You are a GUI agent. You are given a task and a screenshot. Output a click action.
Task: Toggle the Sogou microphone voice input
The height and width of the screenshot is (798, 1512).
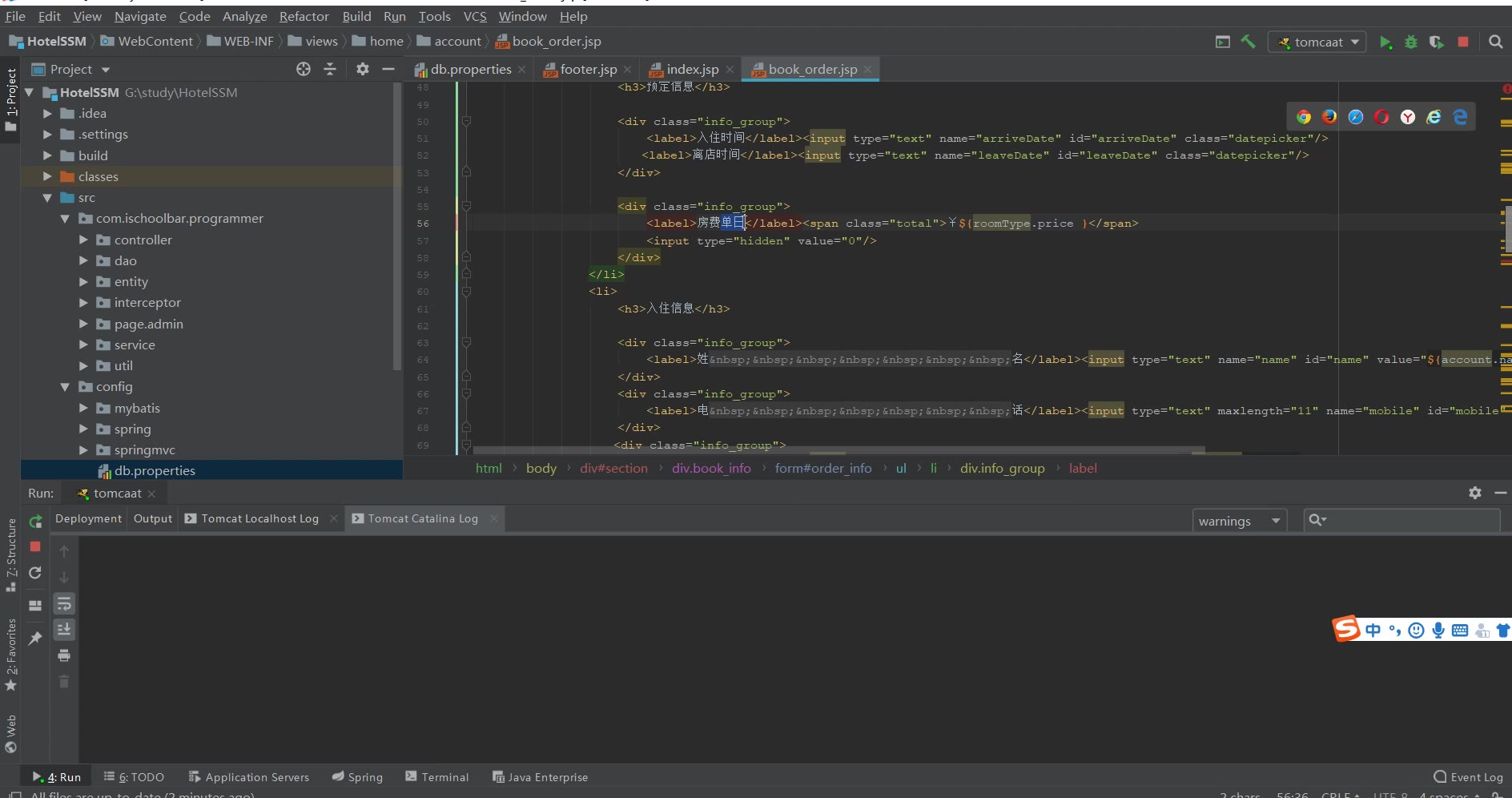(1438, 631)
